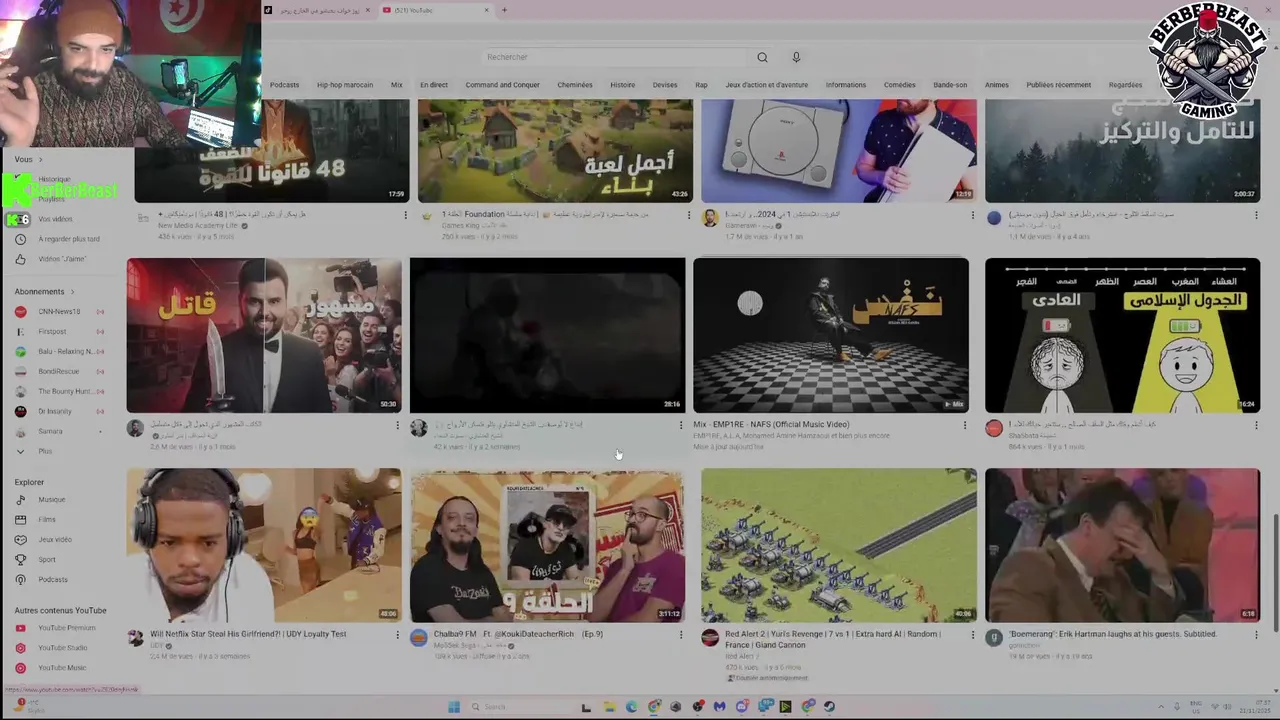Screen dimensions: 1280x720
Task: Expand the Abonnements section chevron
Action: [72, 292]
